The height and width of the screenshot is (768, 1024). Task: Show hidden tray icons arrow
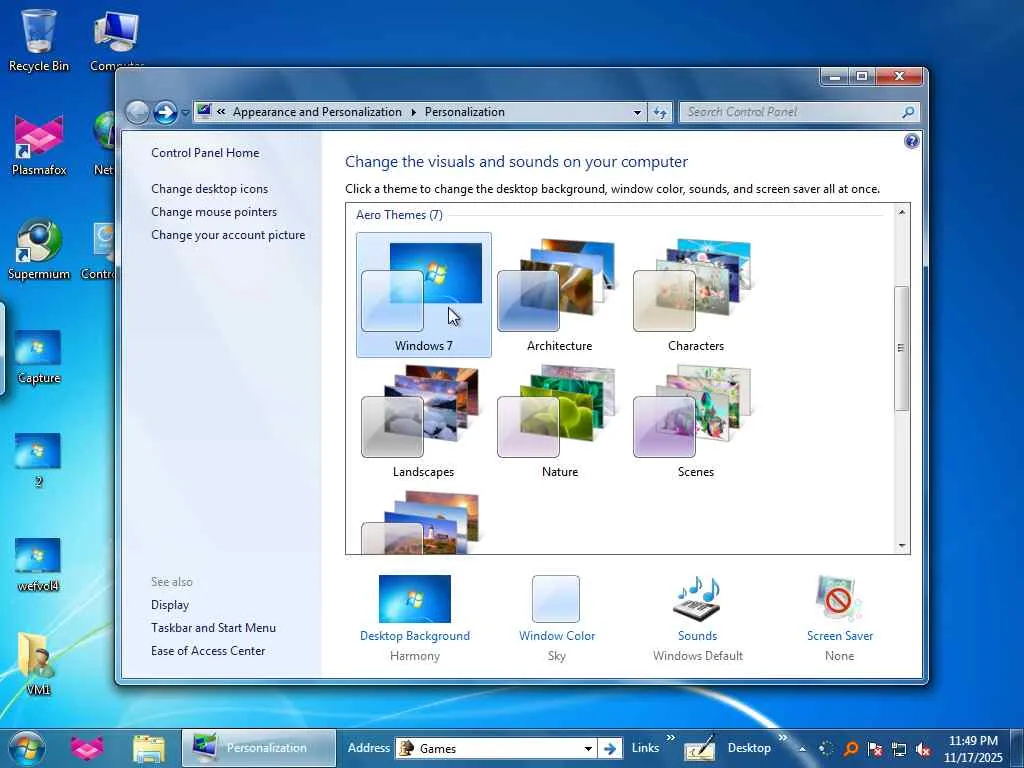[802, 748]
